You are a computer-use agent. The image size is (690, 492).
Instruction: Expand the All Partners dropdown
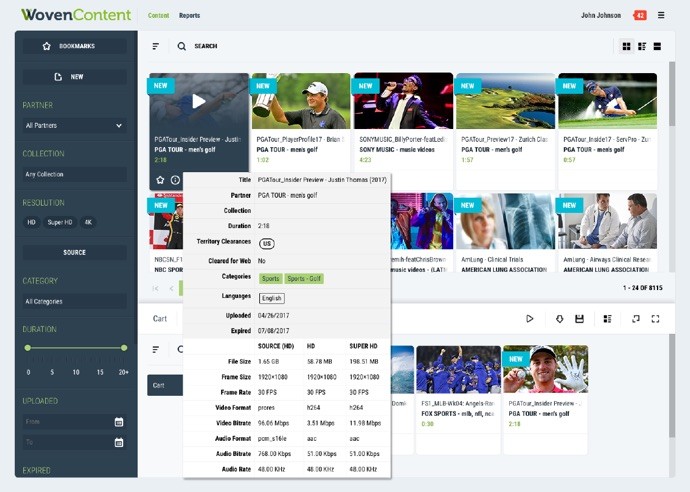point(74,126)
